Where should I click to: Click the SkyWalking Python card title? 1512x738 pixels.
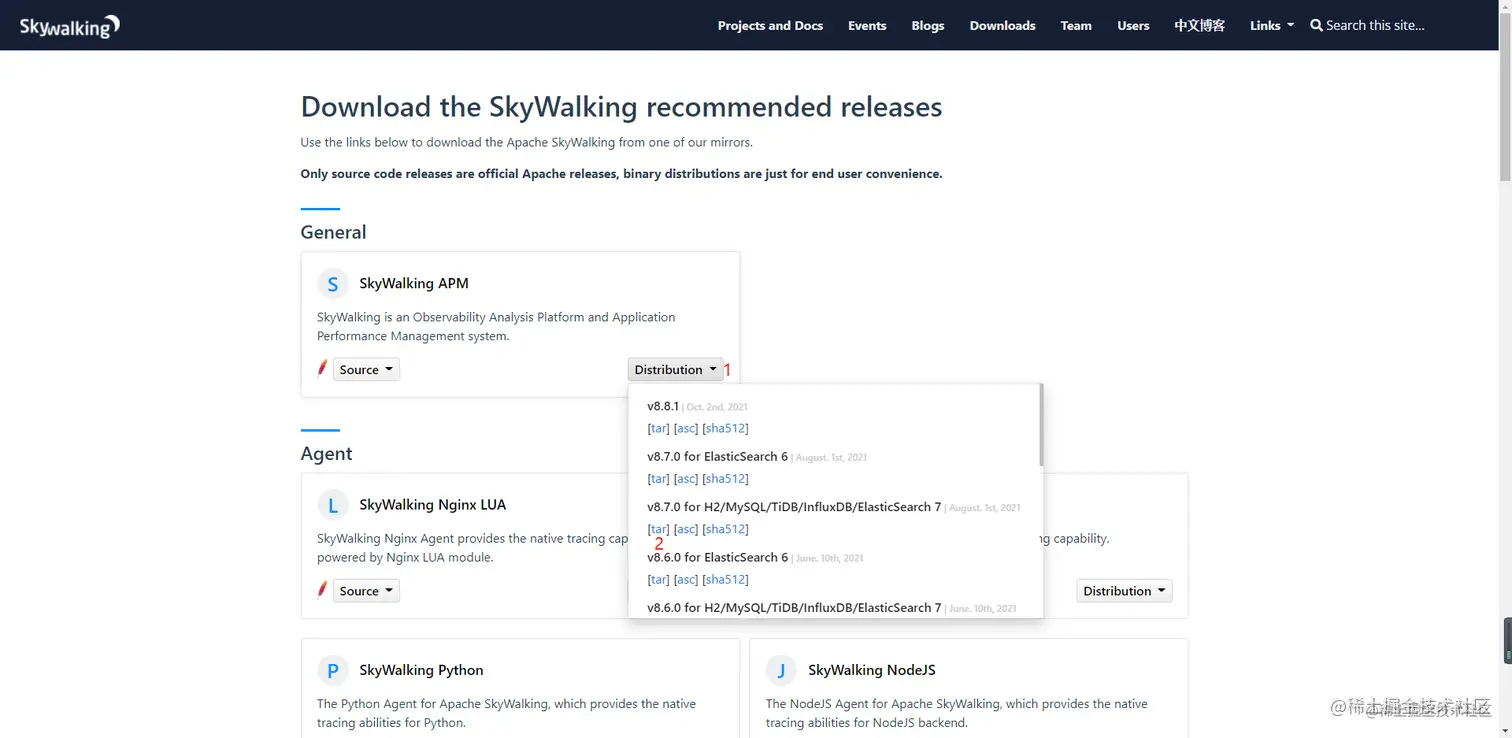tap(421, 670)
